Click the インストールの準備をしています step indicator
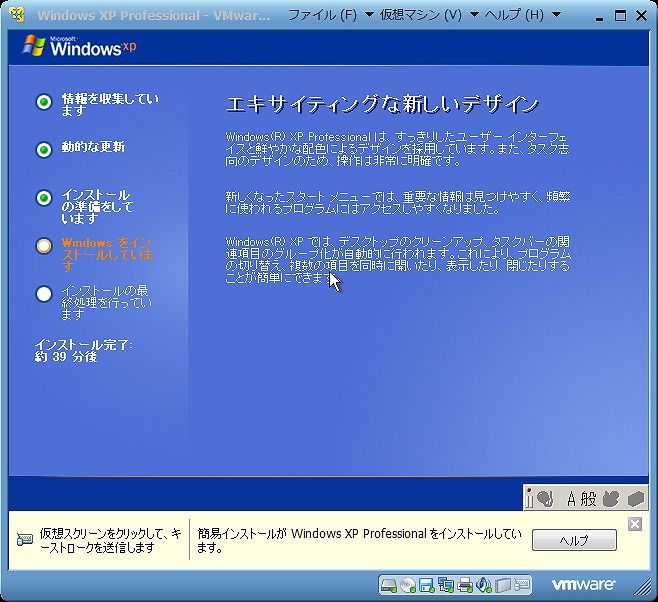658x602 pixels. coord(44,198)
